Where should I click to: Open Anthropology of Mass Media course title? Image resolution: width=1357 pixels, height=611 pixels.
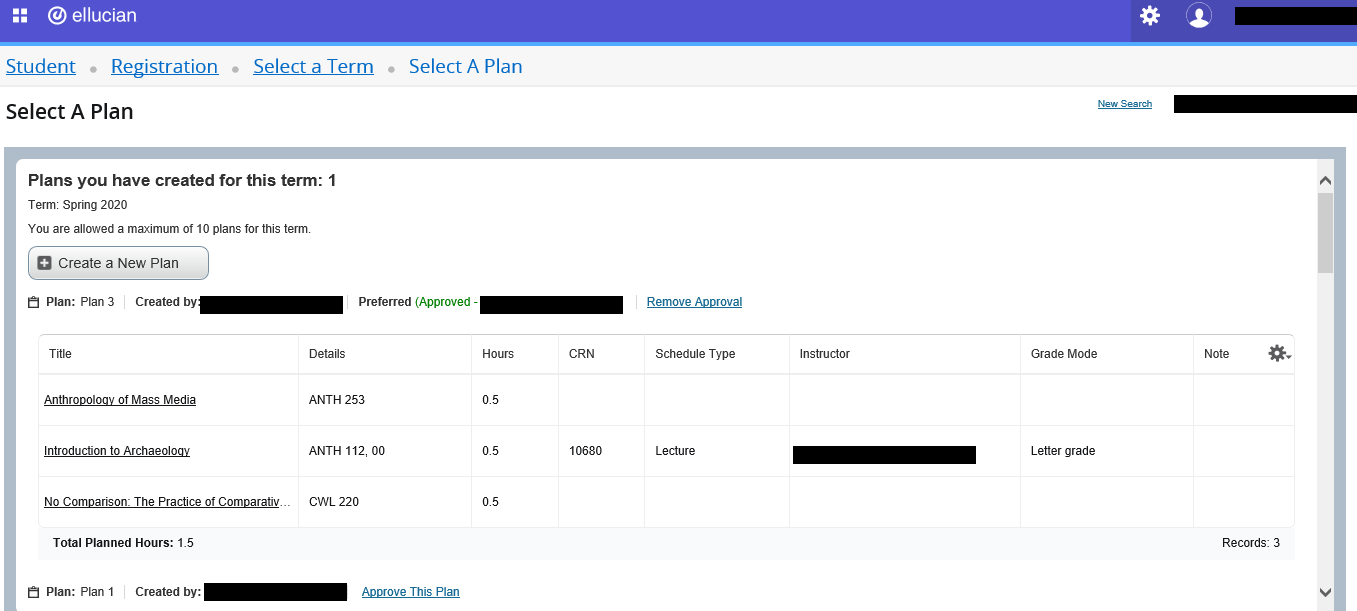pos(120,400)
